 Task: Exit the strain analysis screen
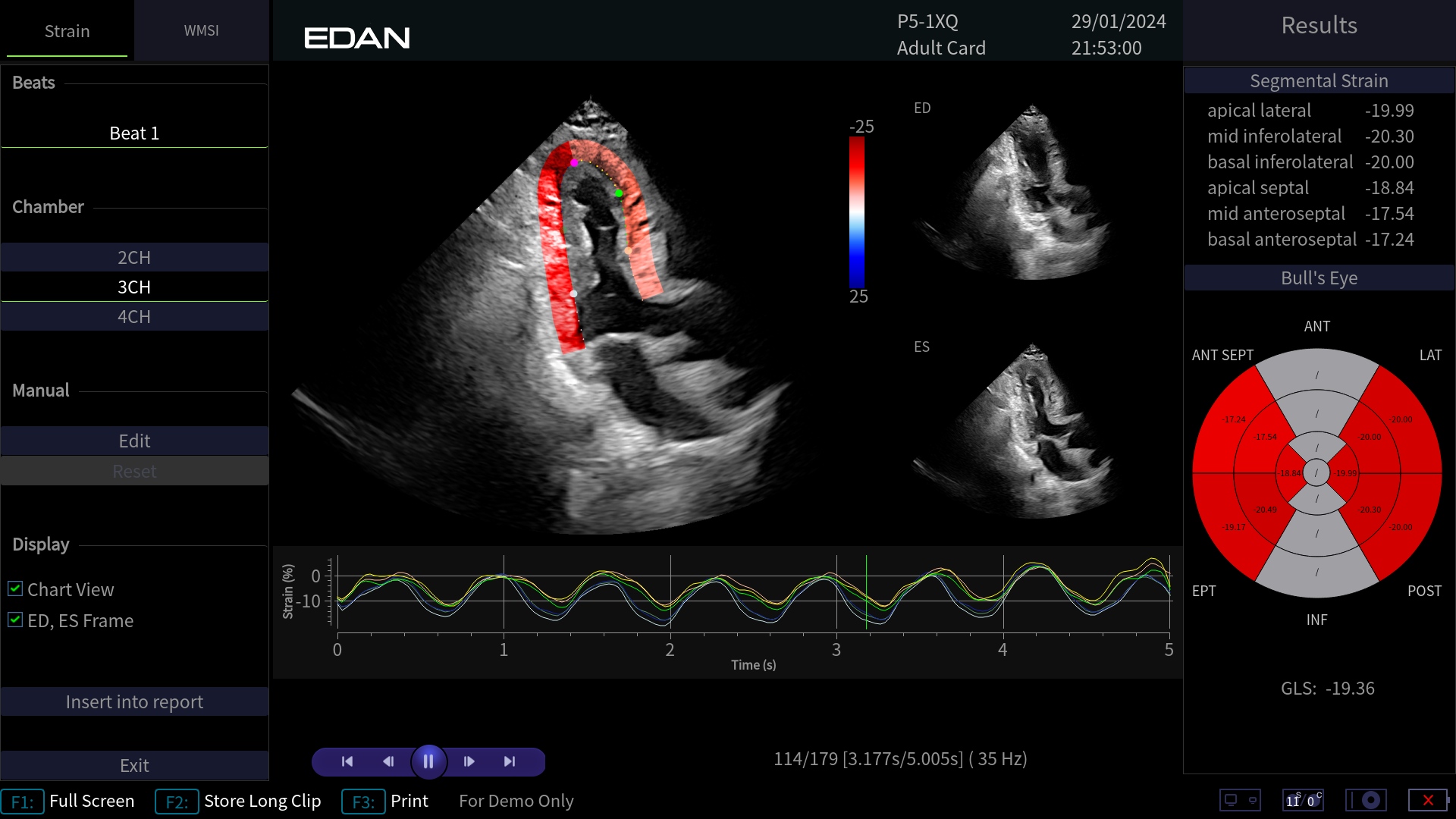(x=134, y=766)
